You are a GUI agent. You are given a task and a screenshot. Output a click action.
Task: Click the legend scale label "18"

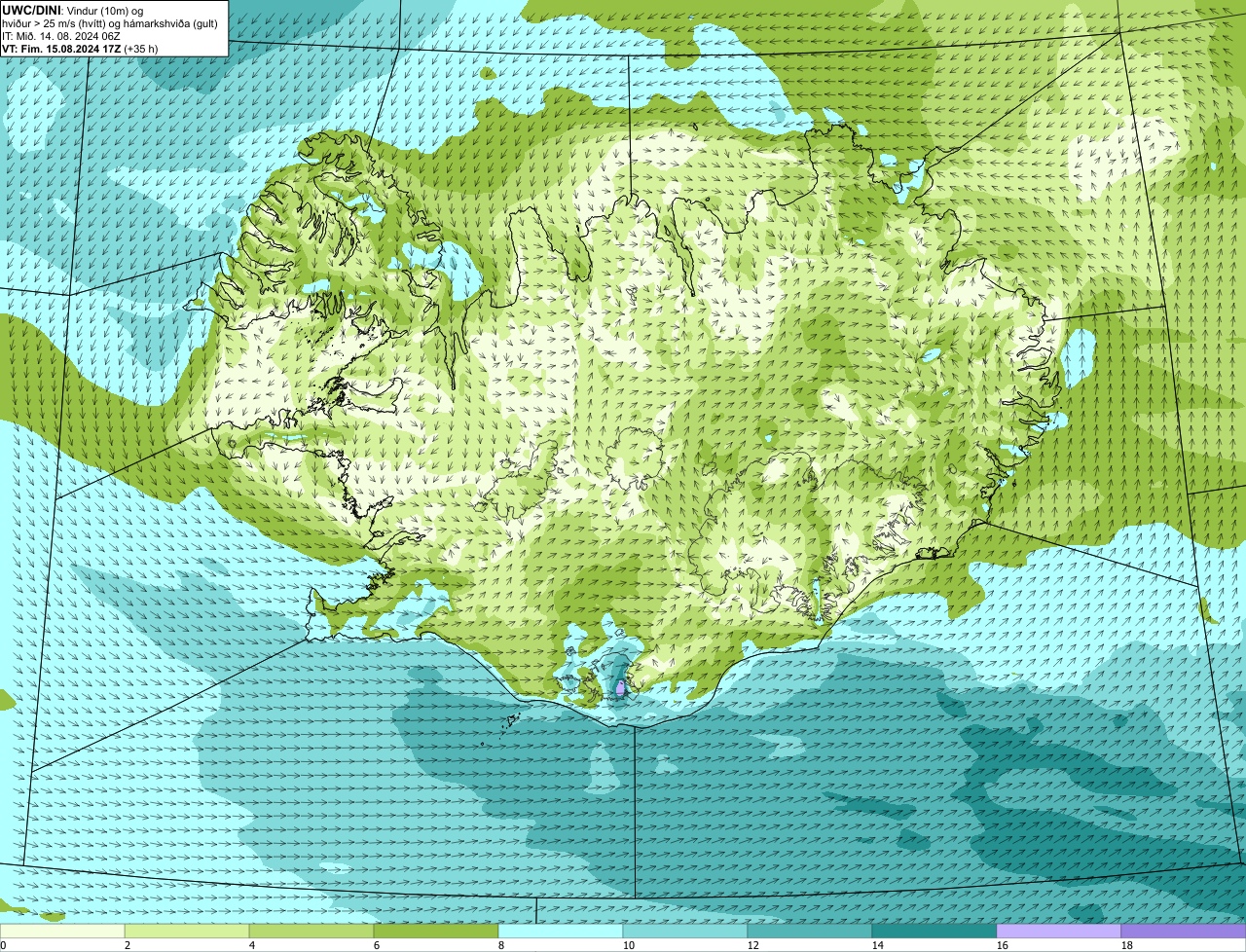(x=1127, y=945)
